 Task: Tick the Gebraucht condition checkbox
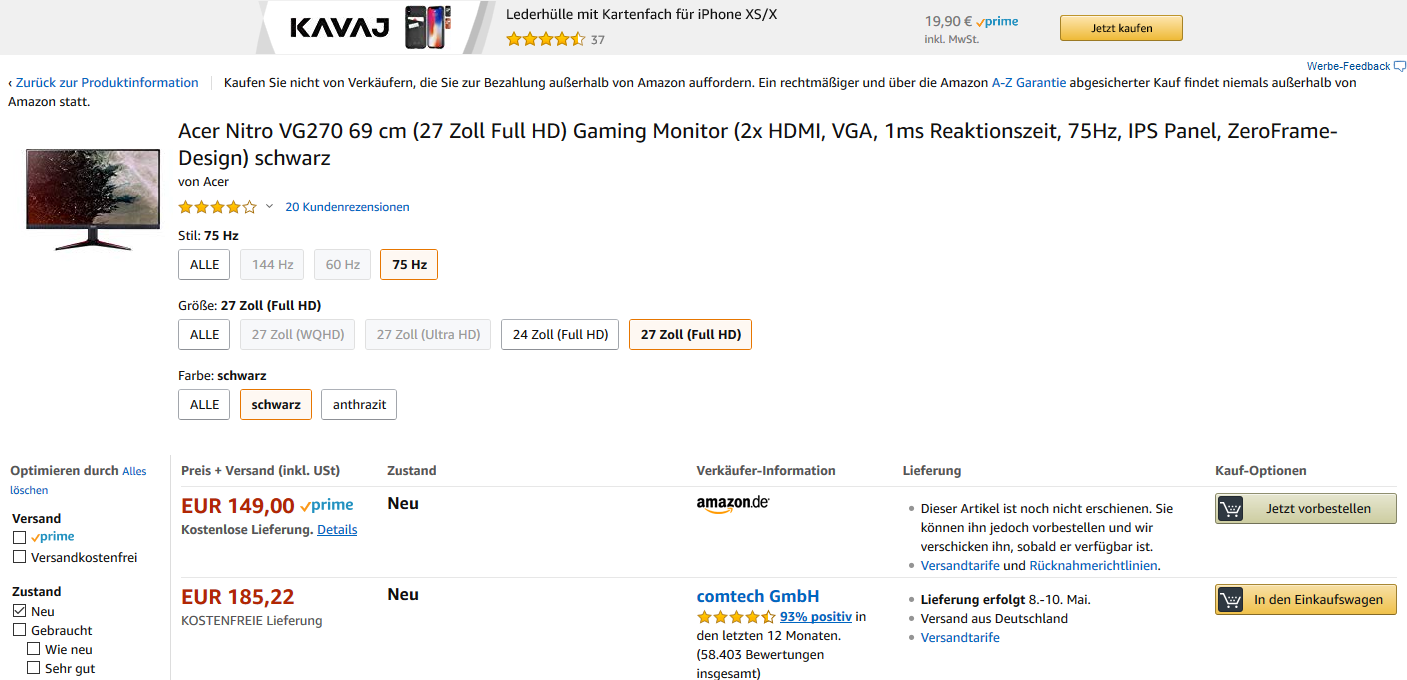19,630
